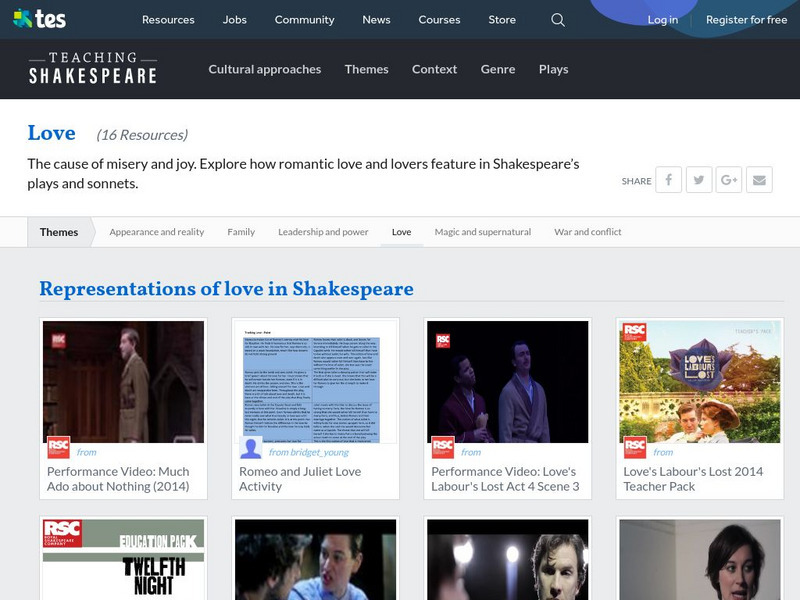Open Cultural approaches section

click(x=265, y=69)
